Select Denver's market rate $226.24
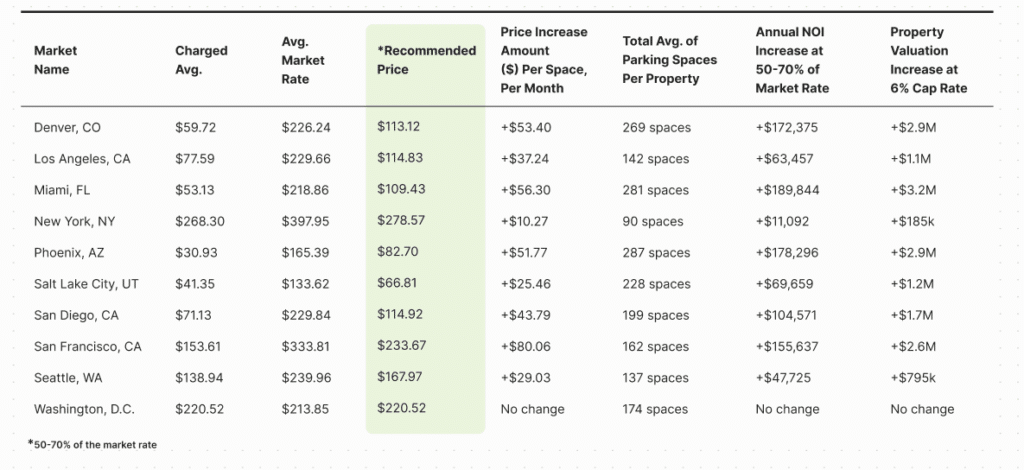Viewport: 1024px width, 470px height. (x=306, y=128)
